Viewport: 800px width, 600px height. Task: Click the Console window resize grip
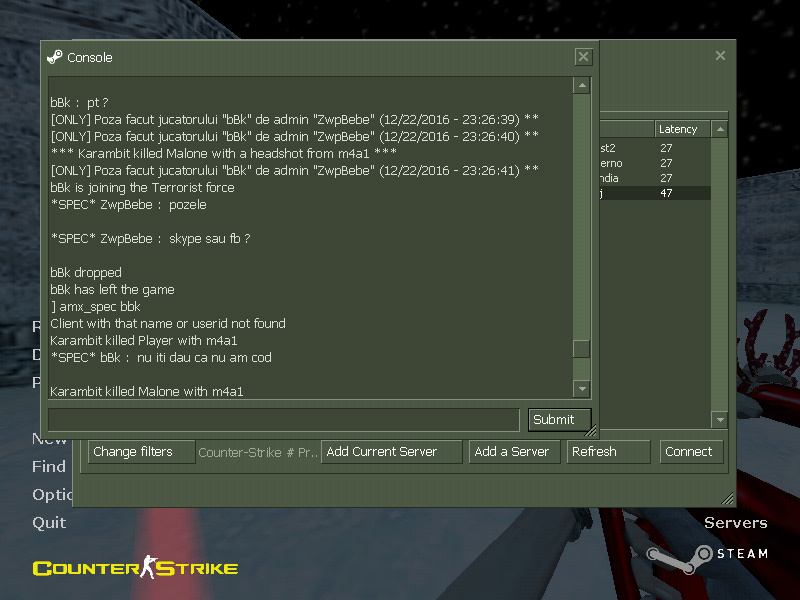(591, 431)
